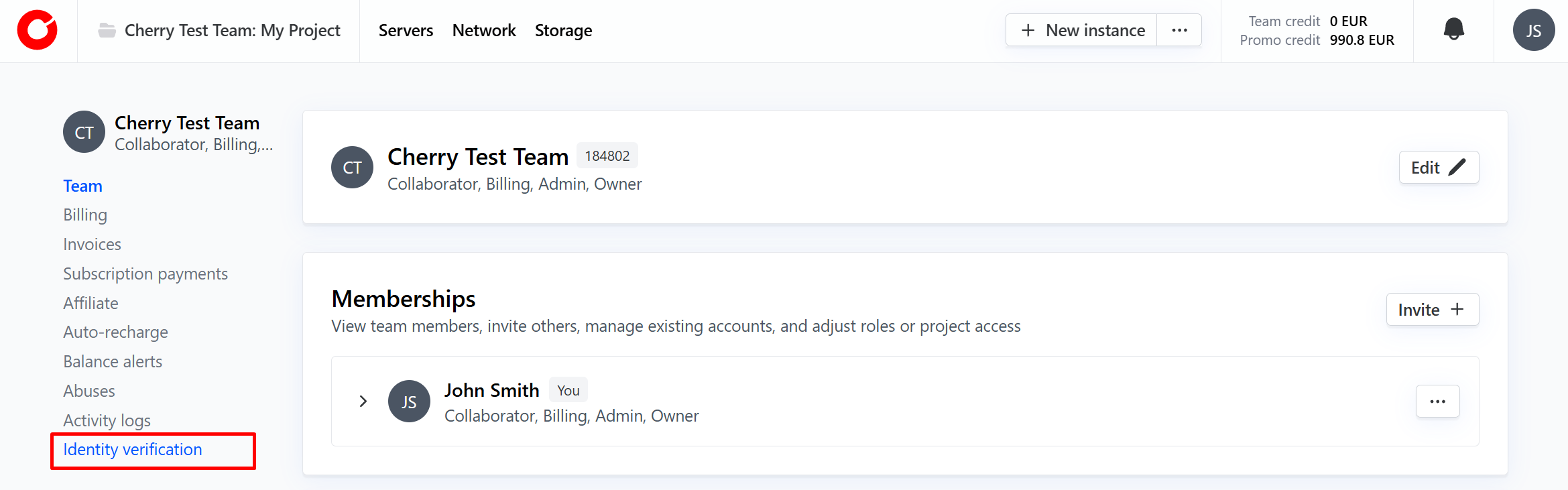View Activity logs in sidebar
The width and height of the screenshot is (1568, 490).
(x=107, y=420)
